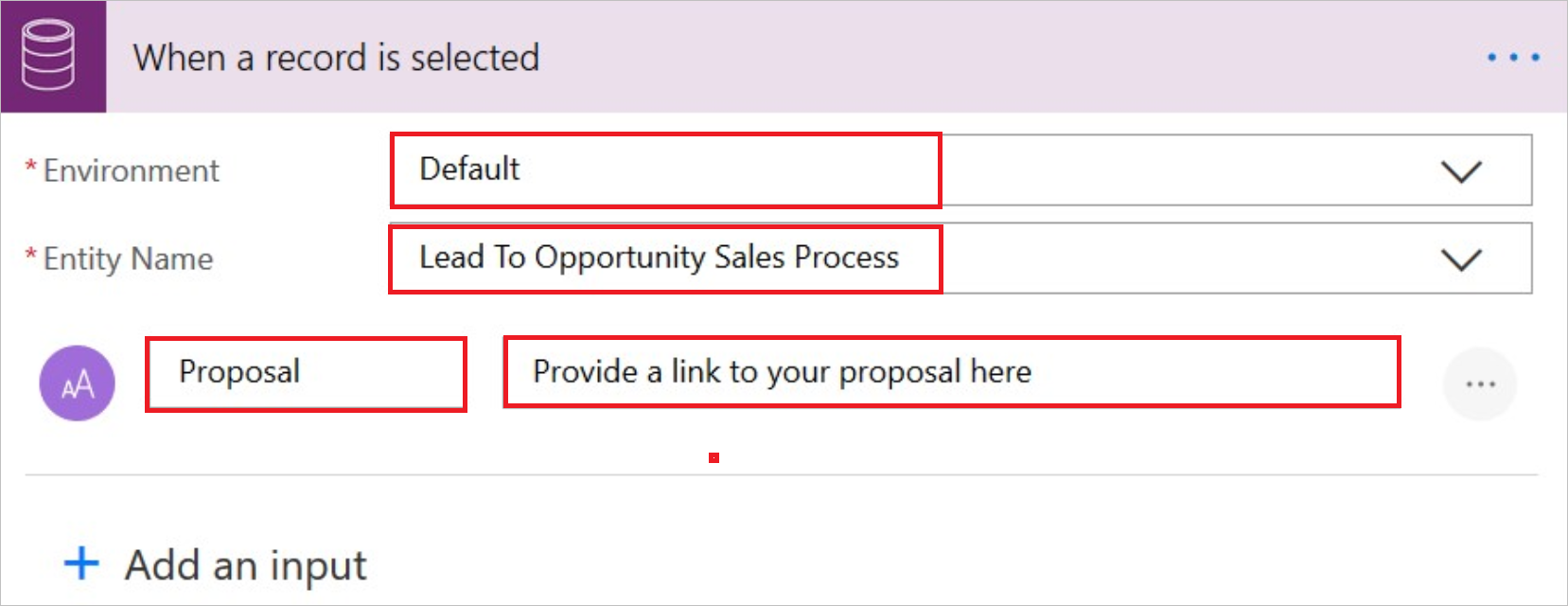Click the red asterisk beside Environment
Image resolution: width=1568 pixels, height=606 pixels.
(31, 167)
